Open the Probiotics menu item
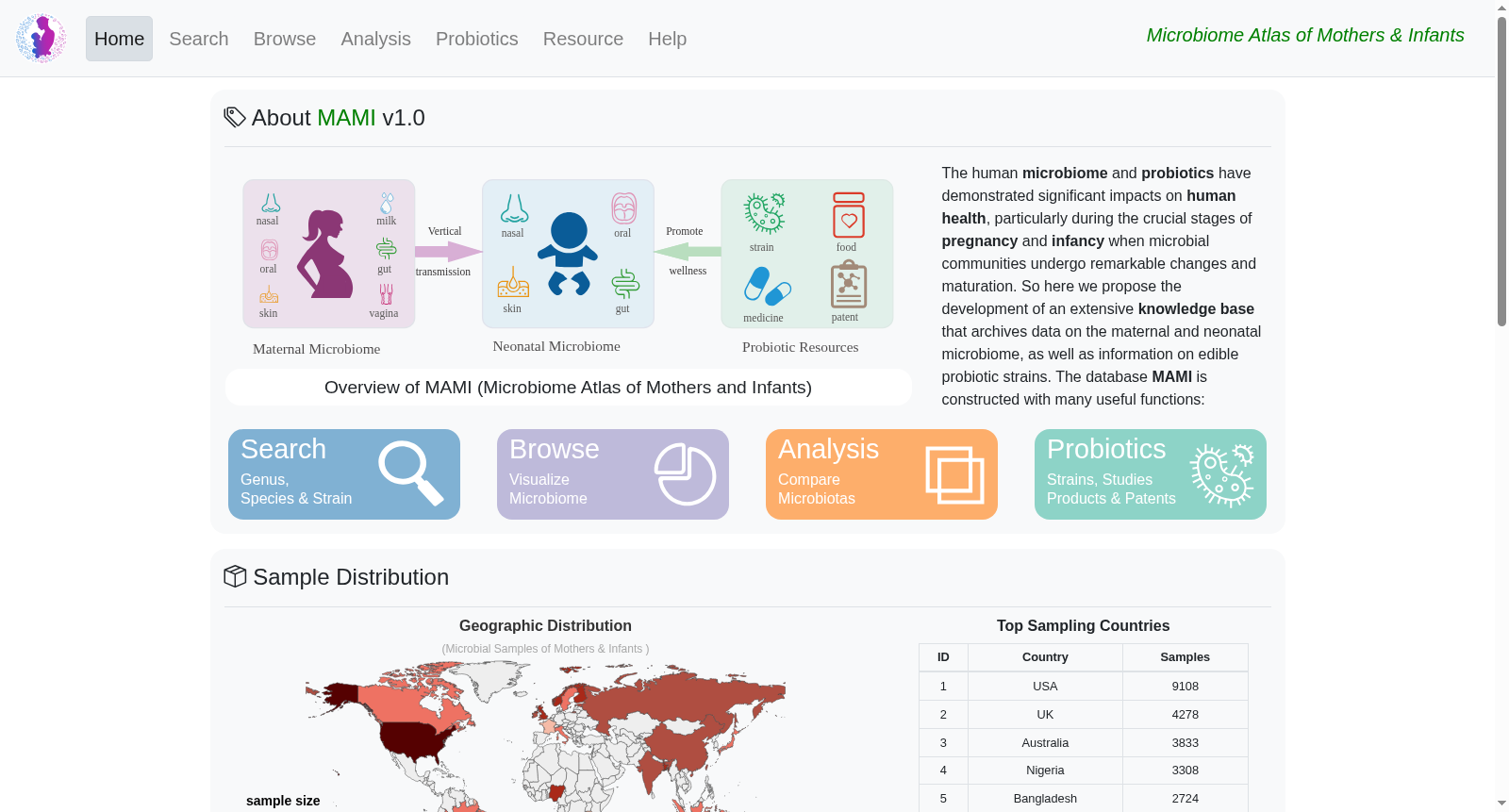Image resolution: width=1509 pixels, height=812 pixels. [x=477, y=39]
